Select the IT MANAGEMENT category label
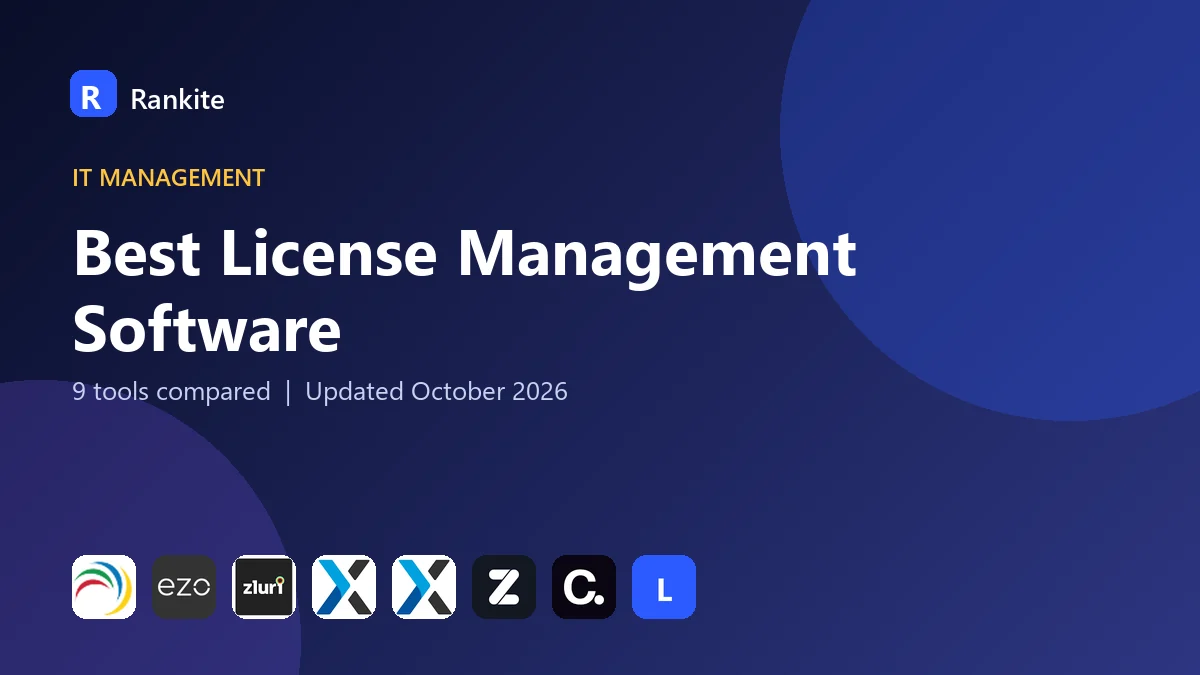This screenshot has height=675, width=1200. [169, 178]
